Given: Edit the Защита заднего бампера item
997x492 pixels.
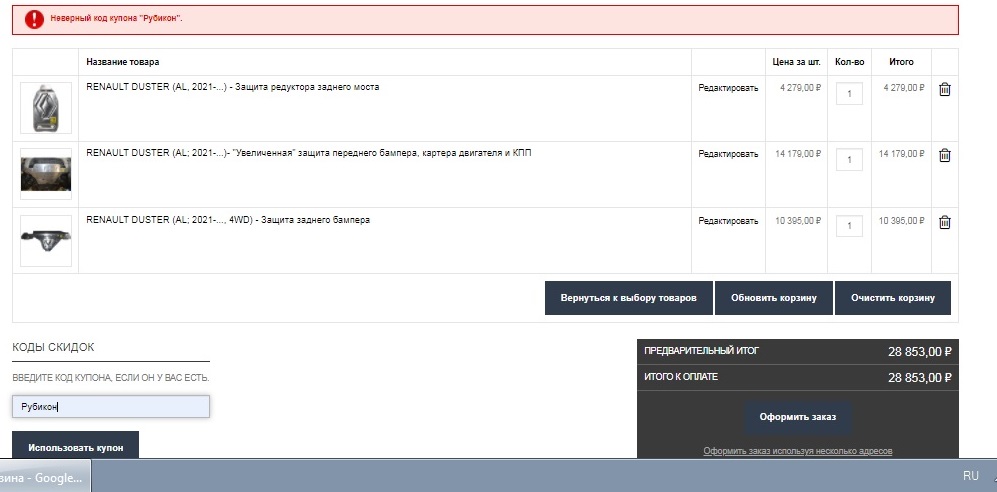Looking at the screenshot, I should [728, 221].
